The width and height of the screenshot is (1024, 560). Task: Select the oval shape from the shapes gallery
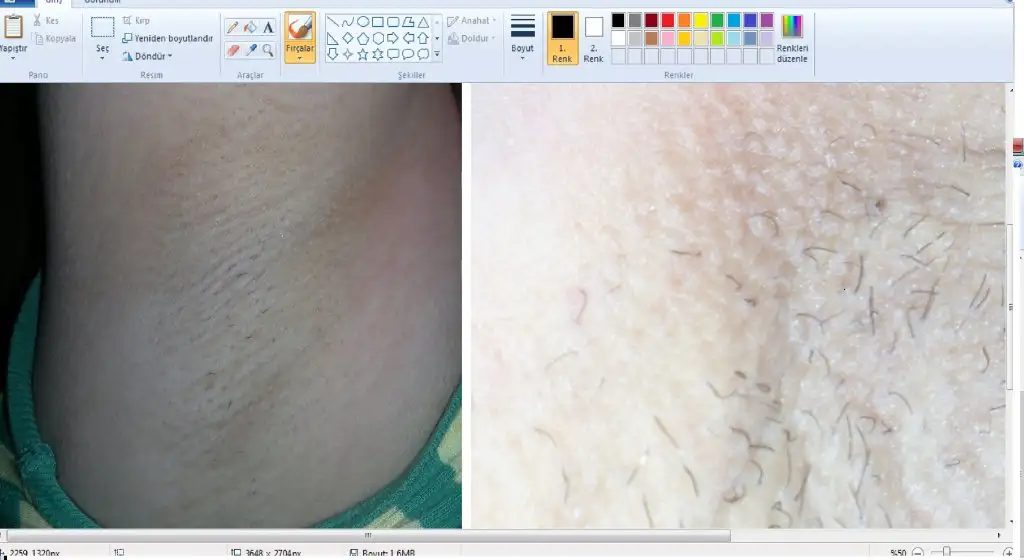tap(363, 22)
